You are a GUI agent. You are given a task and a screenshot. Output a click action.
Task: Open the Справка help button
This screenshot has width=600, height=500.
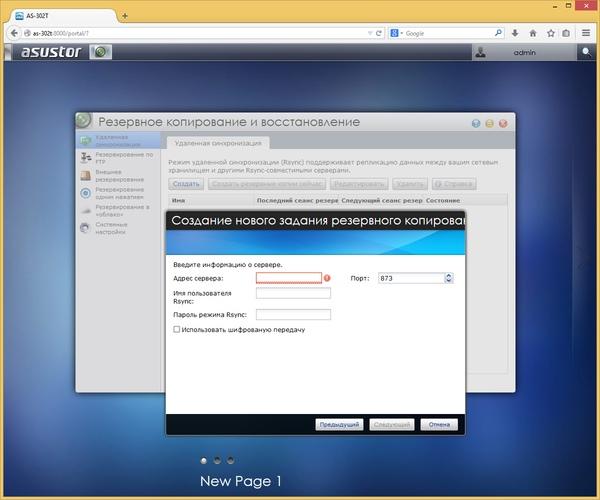coord(454,184)
